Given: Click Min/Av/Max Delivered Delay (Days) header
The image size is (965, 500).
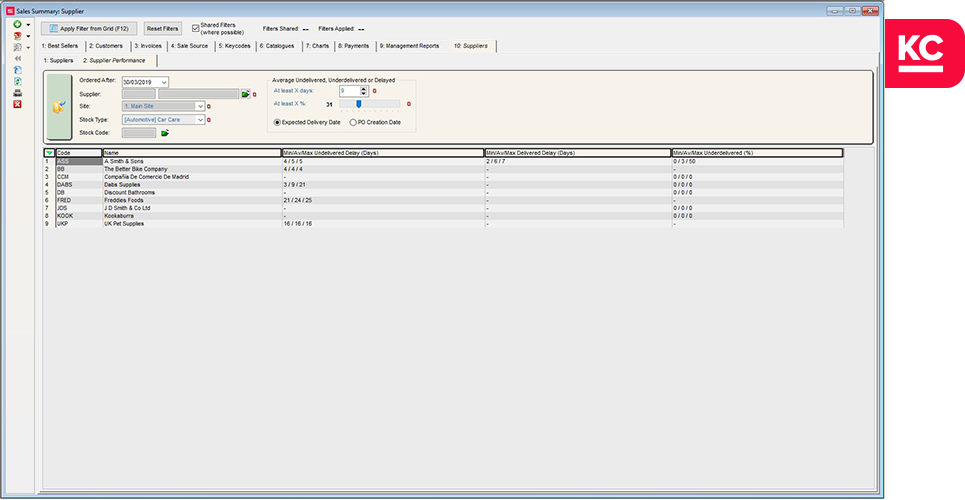Looking at the screenshot, I should click(x=578, y=152).
